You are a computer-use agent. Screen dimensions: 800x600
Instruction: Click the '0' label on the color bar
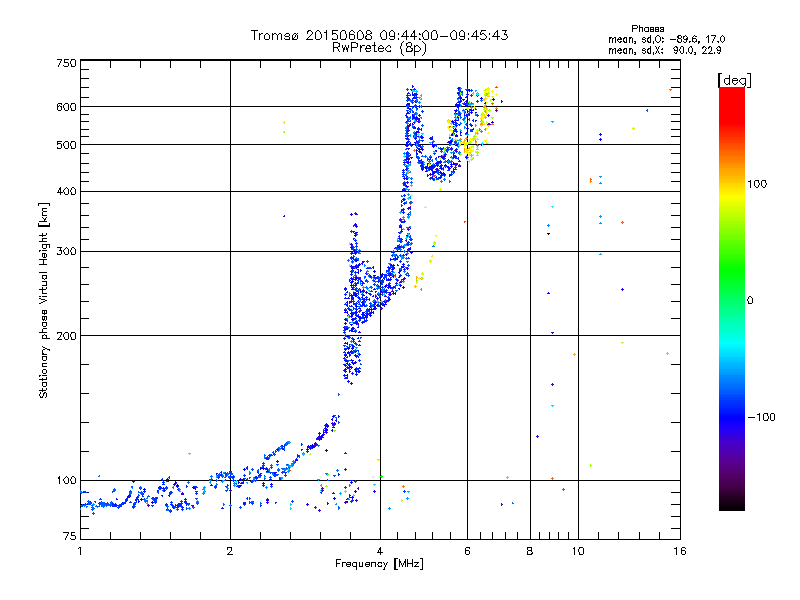(x=749, y=301)
